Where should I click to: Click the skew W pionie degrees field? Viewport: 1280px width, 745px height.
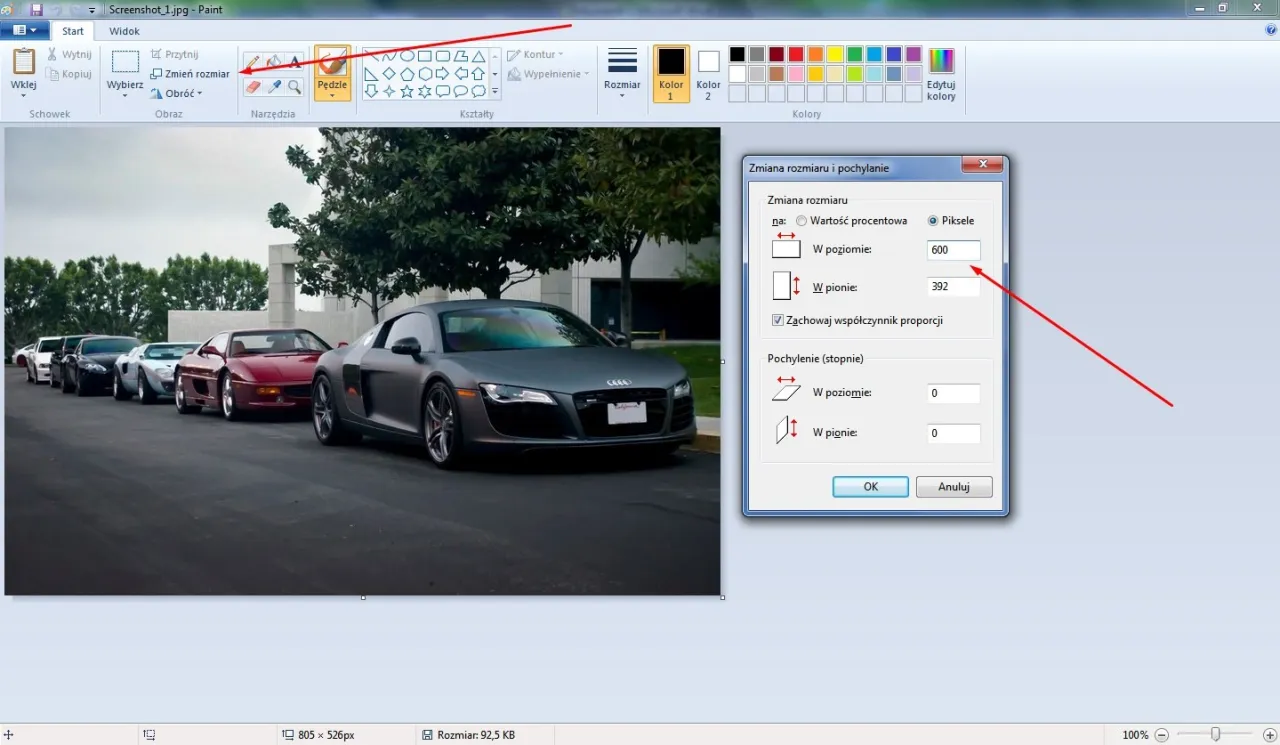[953, 434]
